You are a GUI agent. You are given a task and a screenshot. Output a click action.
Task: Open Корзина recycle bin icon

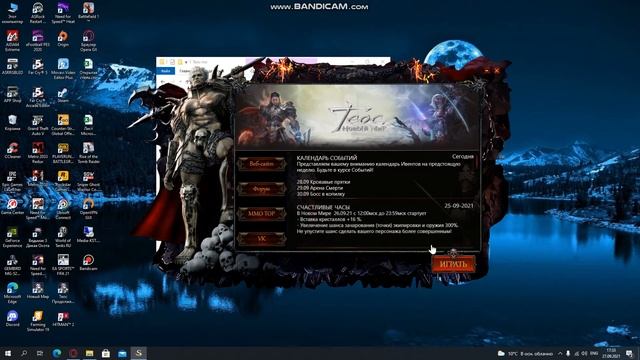(13, 122)
